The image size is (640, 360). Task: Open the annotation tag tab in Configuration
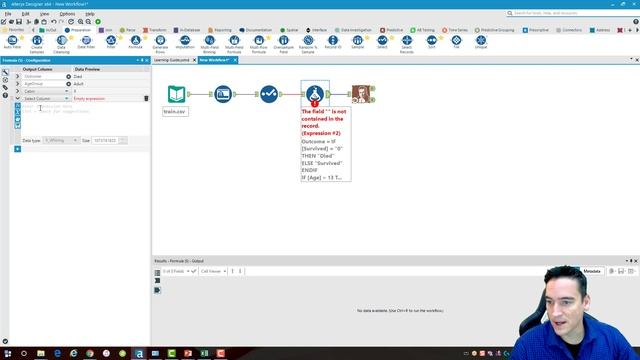[x=5, y=87]
